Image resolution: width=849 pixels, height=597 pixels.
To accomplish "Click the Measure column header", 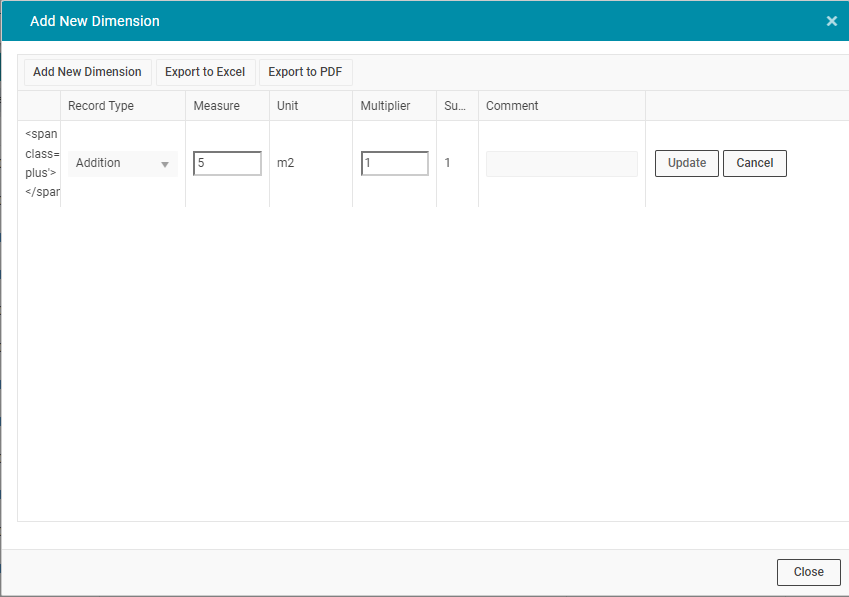I will [216, 106].
